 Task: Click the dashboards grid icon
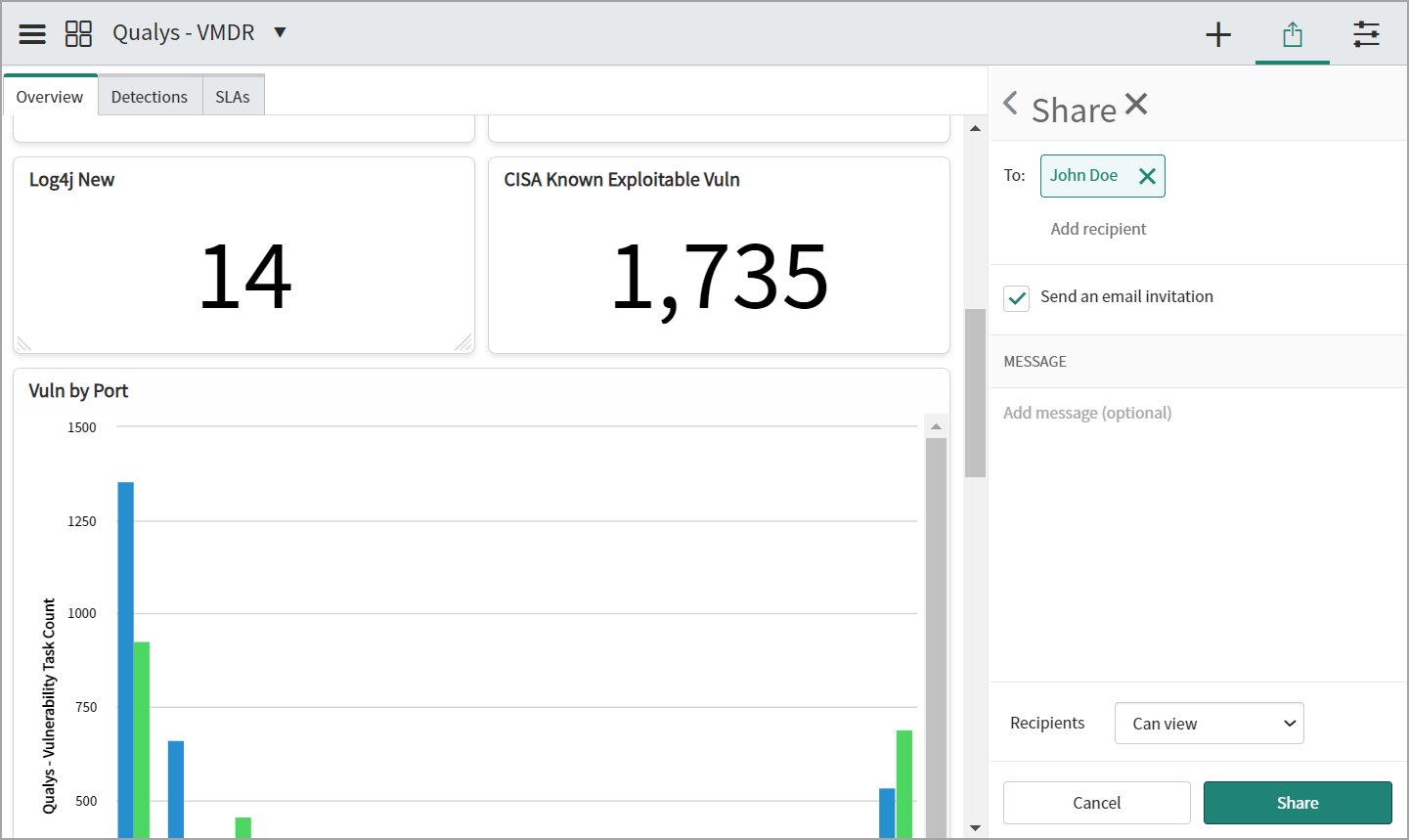coord(79,32)
